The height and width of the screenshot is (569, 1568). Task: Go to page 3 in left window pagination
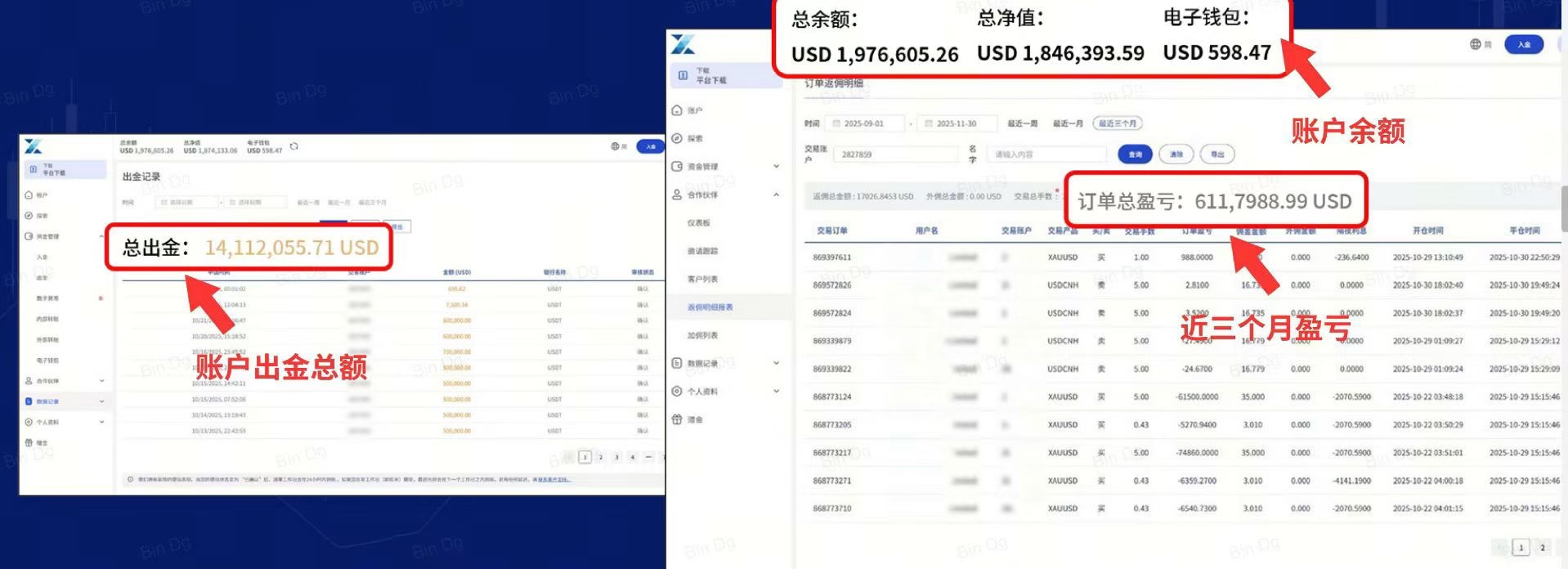tap(616, 457)
